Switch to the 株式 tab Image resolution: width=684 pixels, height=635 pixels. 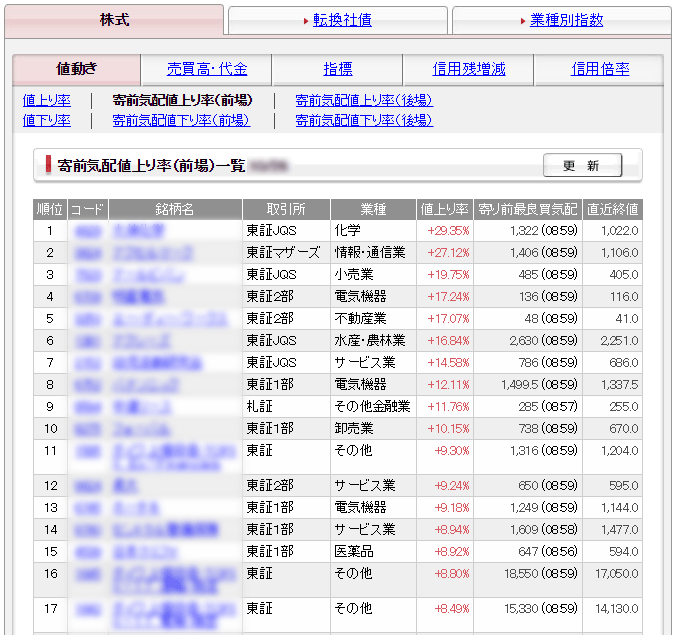point(114,20)
